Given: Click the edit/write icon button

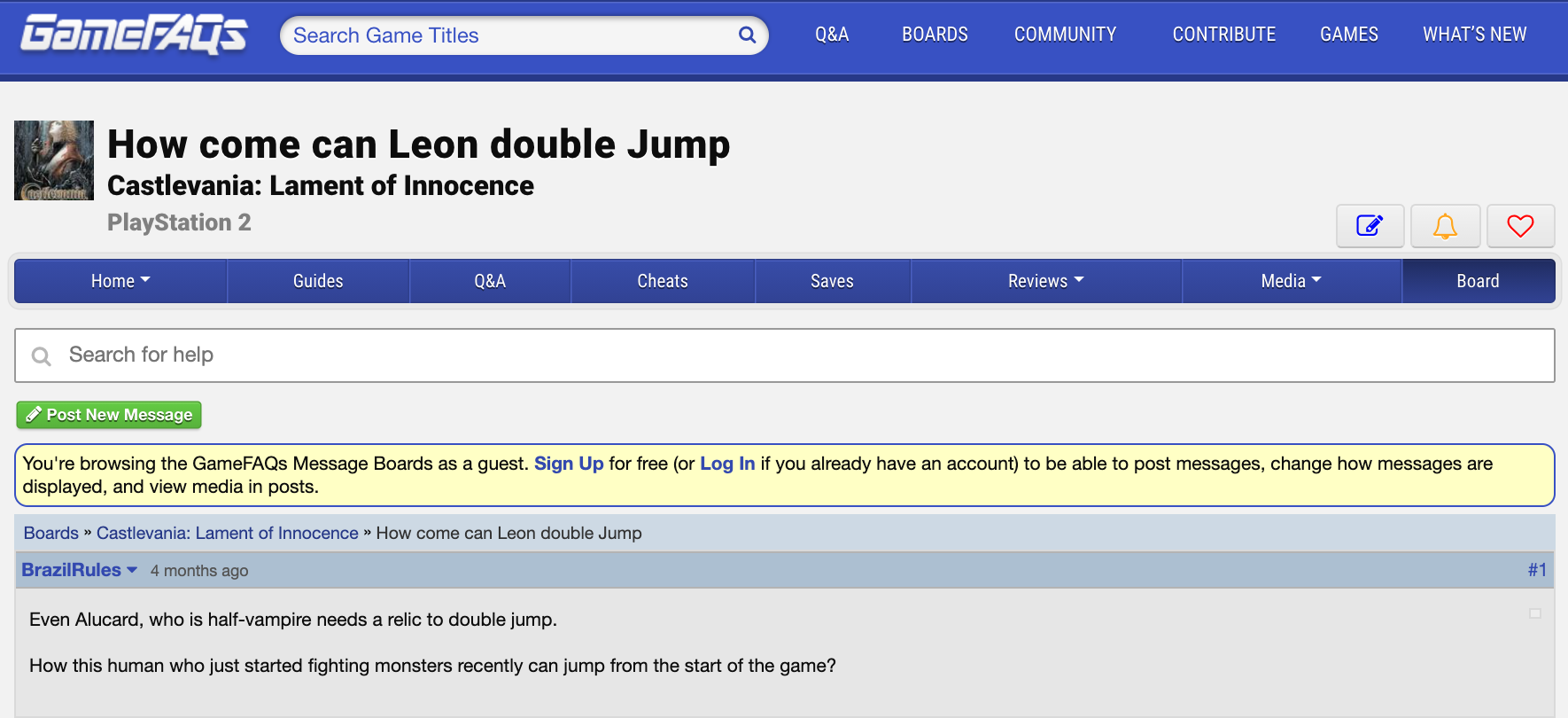Looking at the screenshot, I should pos(1370,226).
